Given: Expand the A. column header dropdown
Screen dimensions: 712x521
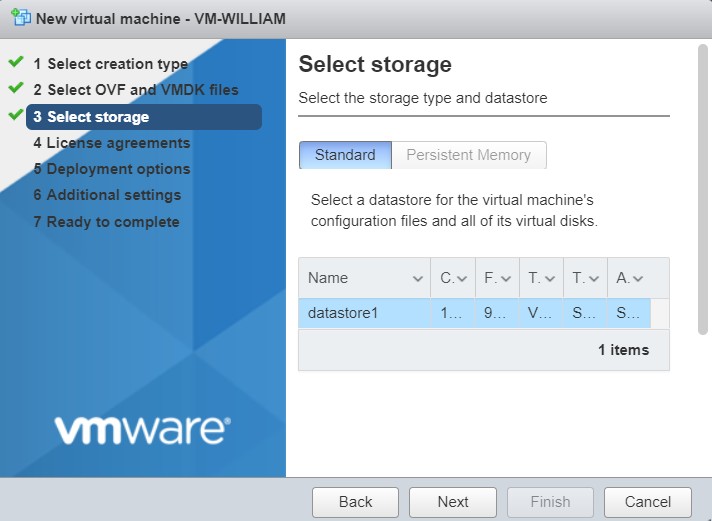Looking at the screenshot, I should point(638,278).
